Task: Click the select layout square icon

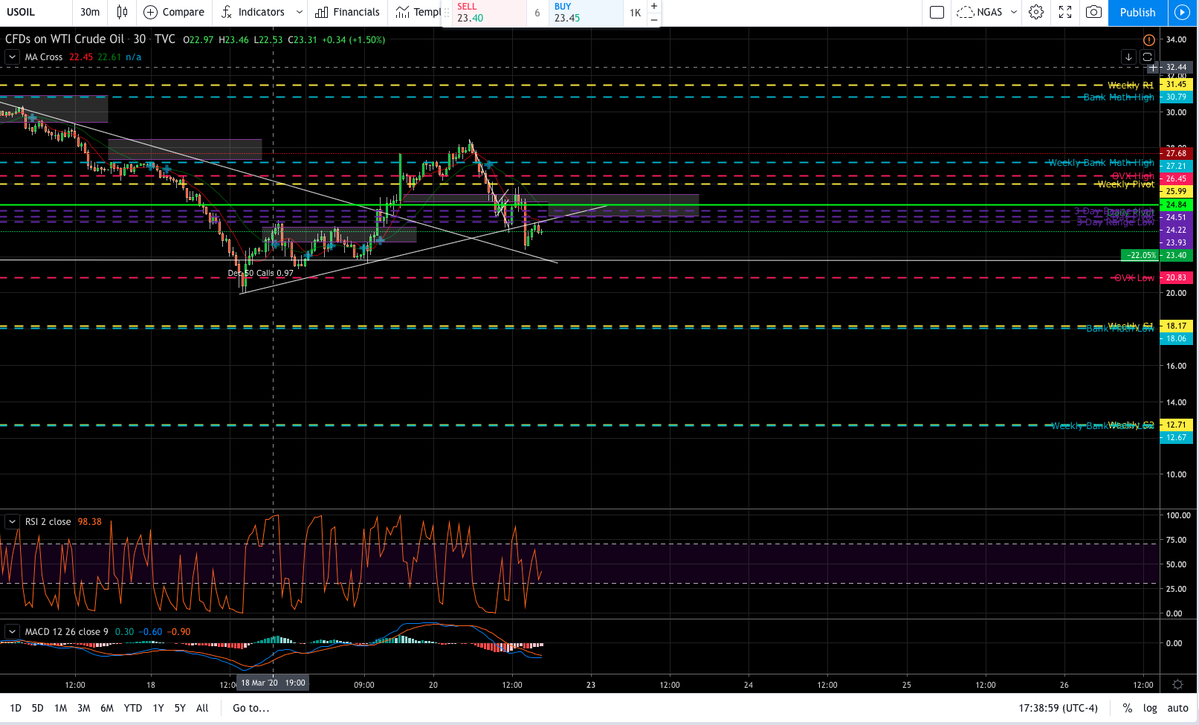Action: click(936, 12)
